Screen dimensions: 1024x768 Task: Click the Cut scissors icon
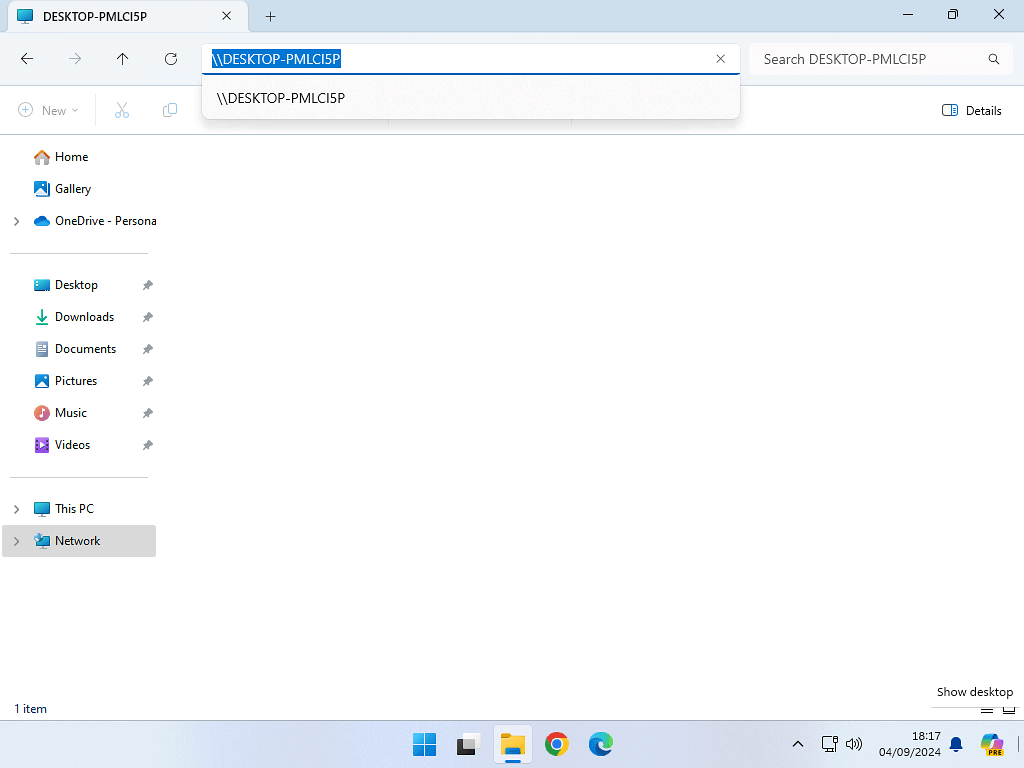[x=122, y=110]
